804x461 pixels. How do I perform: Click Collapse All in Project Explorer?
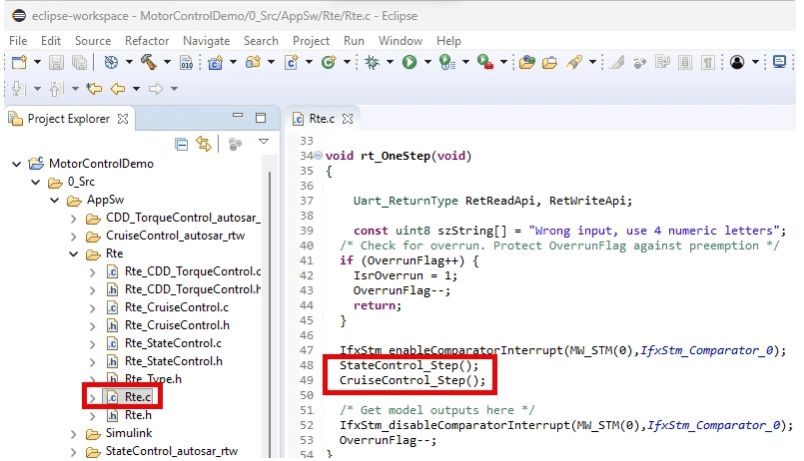tap(181, 144)
